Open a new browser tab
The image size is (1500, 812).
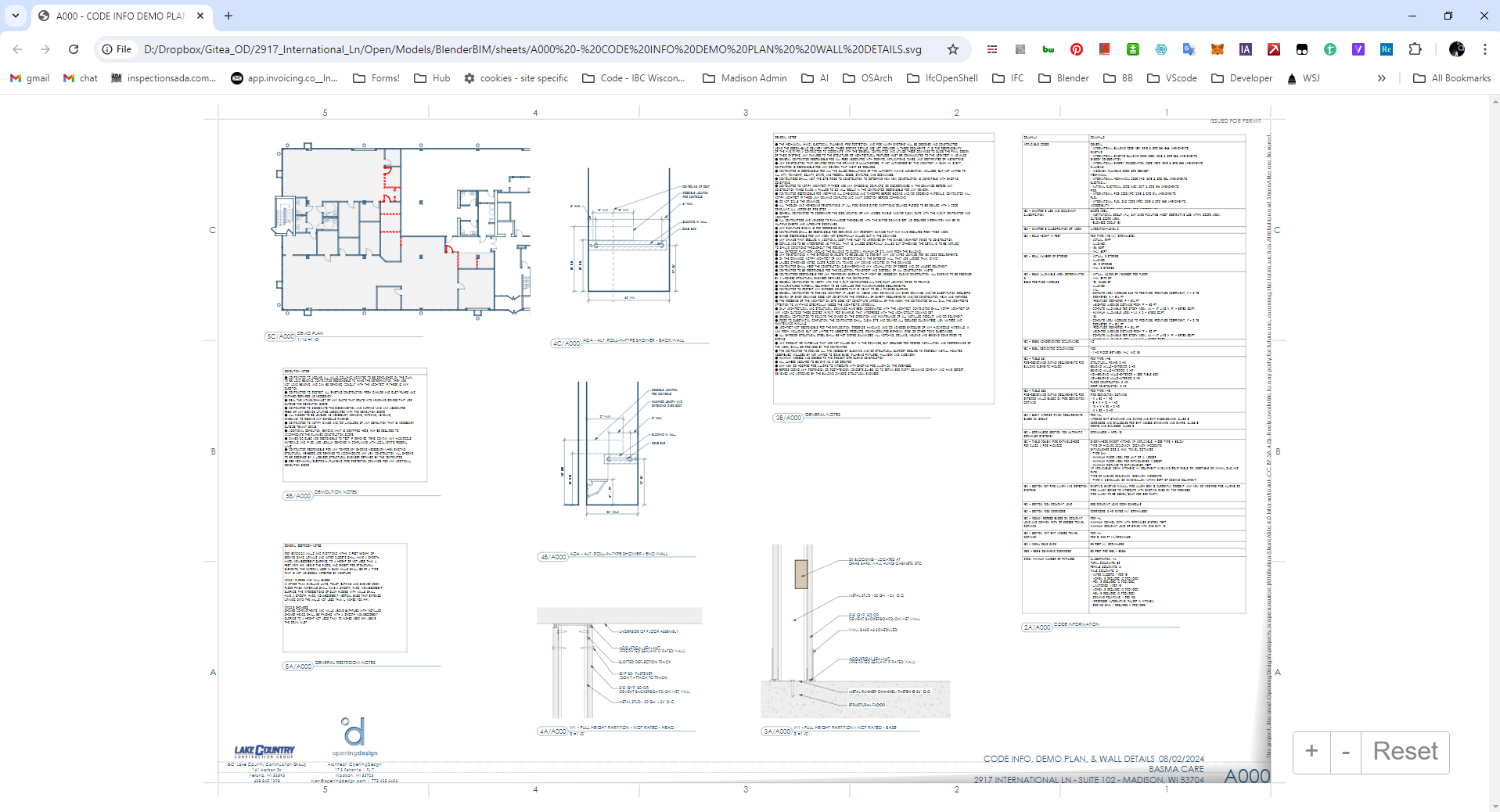[x=228, y=16]
